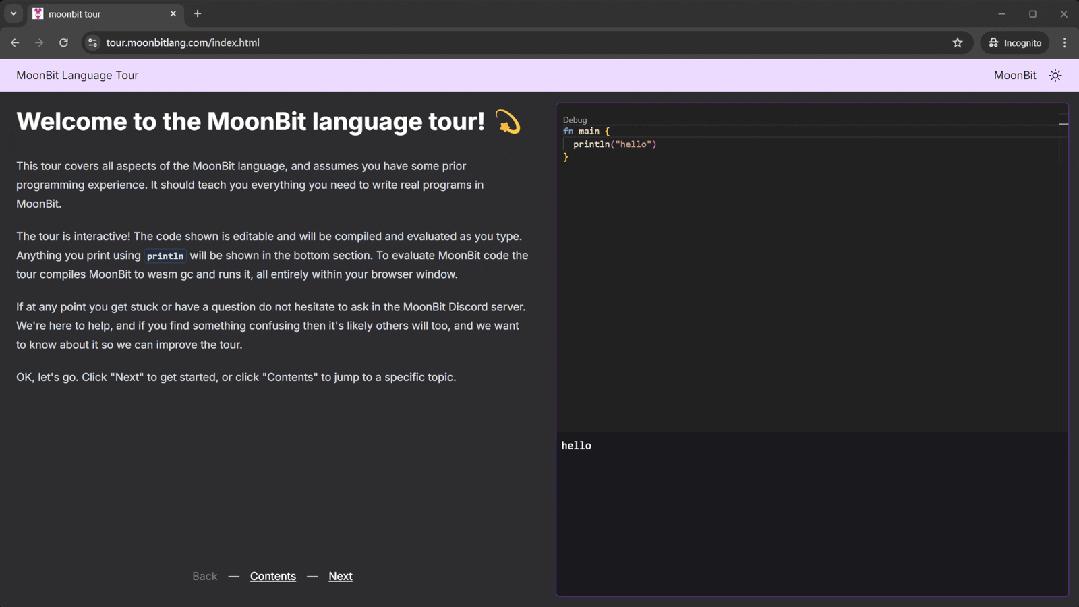
Task: Click the MoonBit link in the header
Action: (x=1014, y=74)
